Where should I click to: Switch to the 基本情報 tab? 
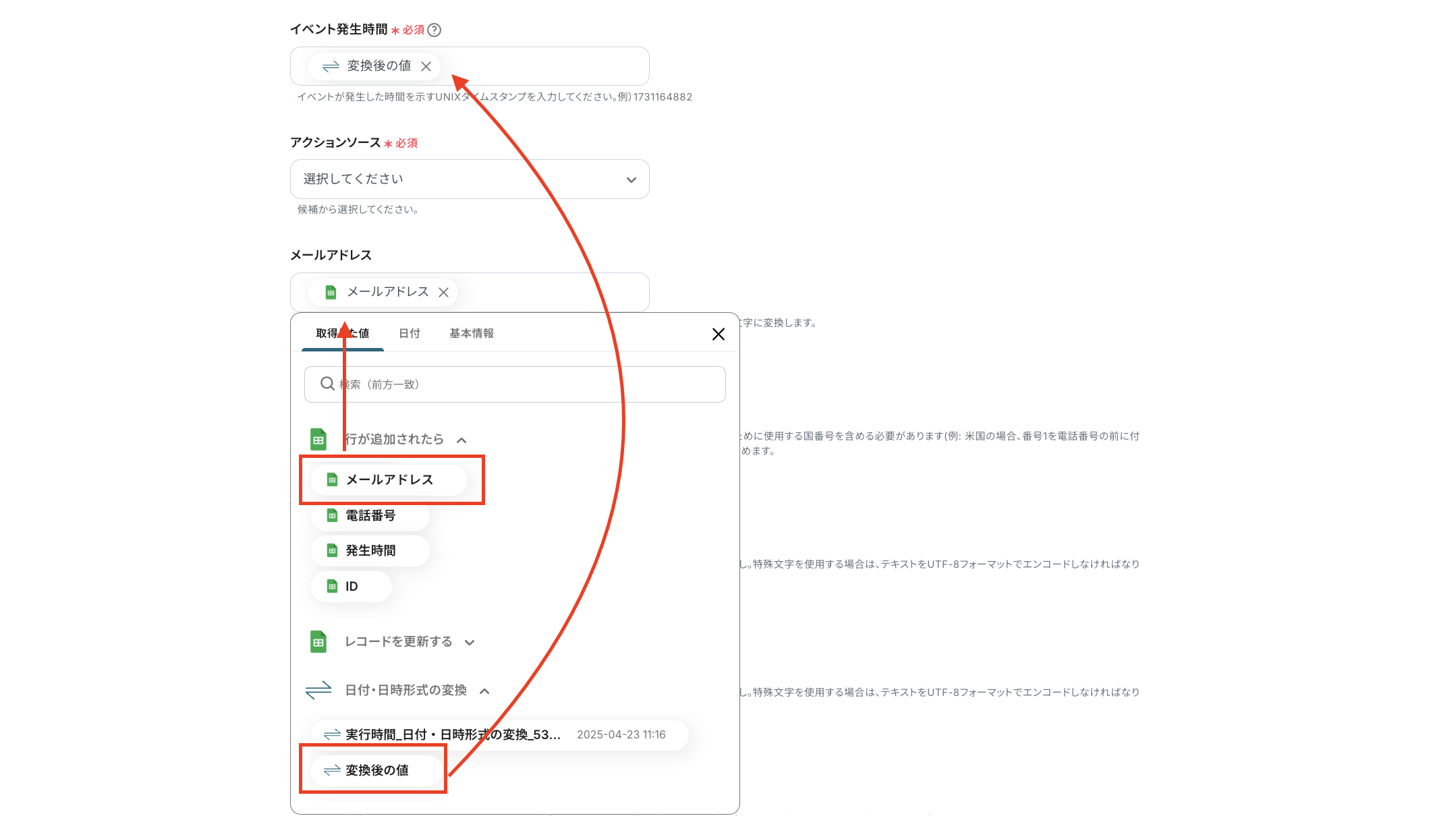point(471,333)
